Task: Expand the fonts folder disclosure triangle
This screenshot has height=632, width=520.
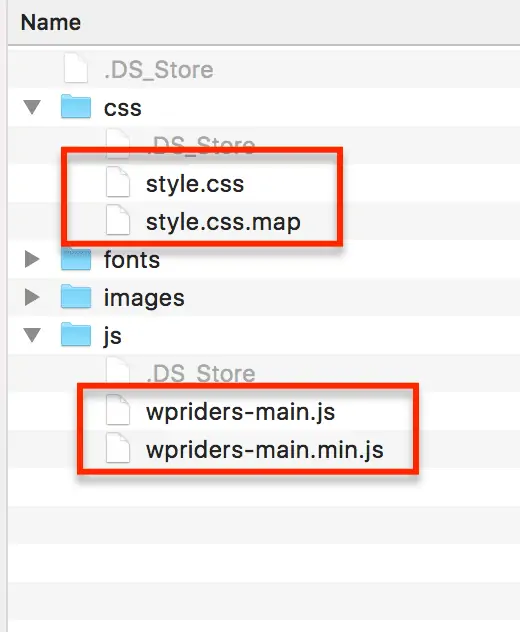Action: pyautogui.click(x=32, y=259)
